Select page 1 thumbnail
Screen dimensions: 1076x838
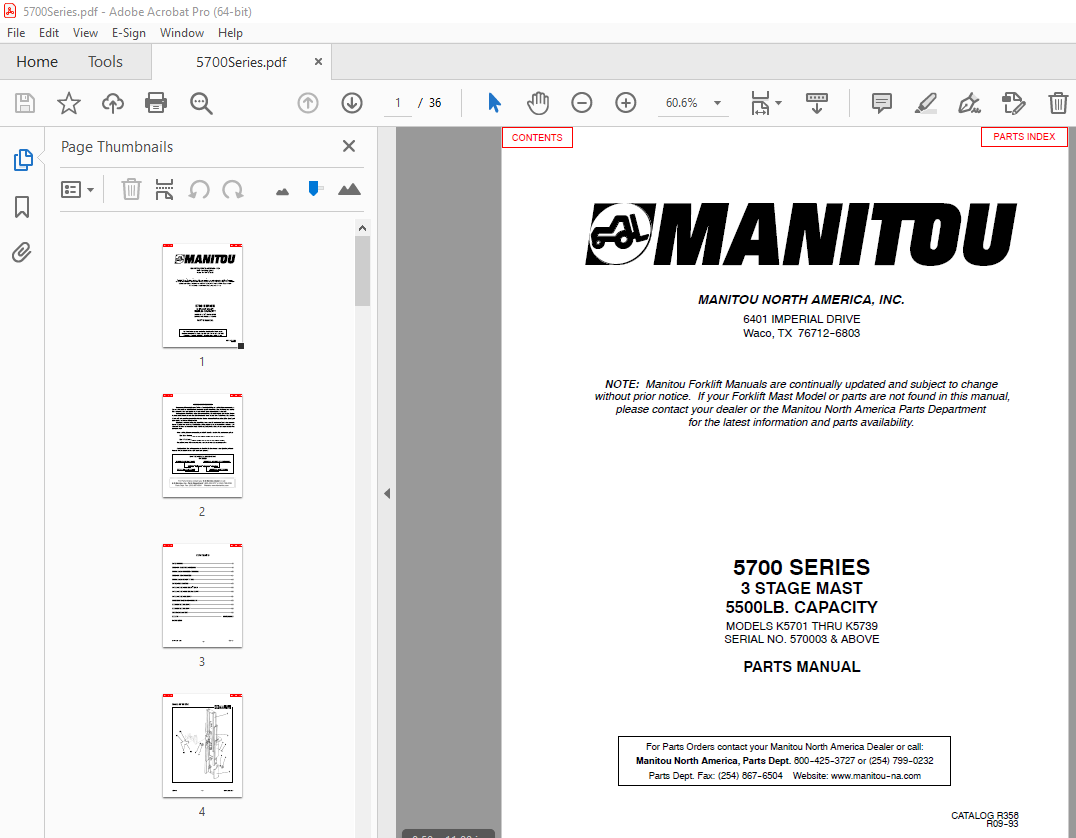click(202, 296)
